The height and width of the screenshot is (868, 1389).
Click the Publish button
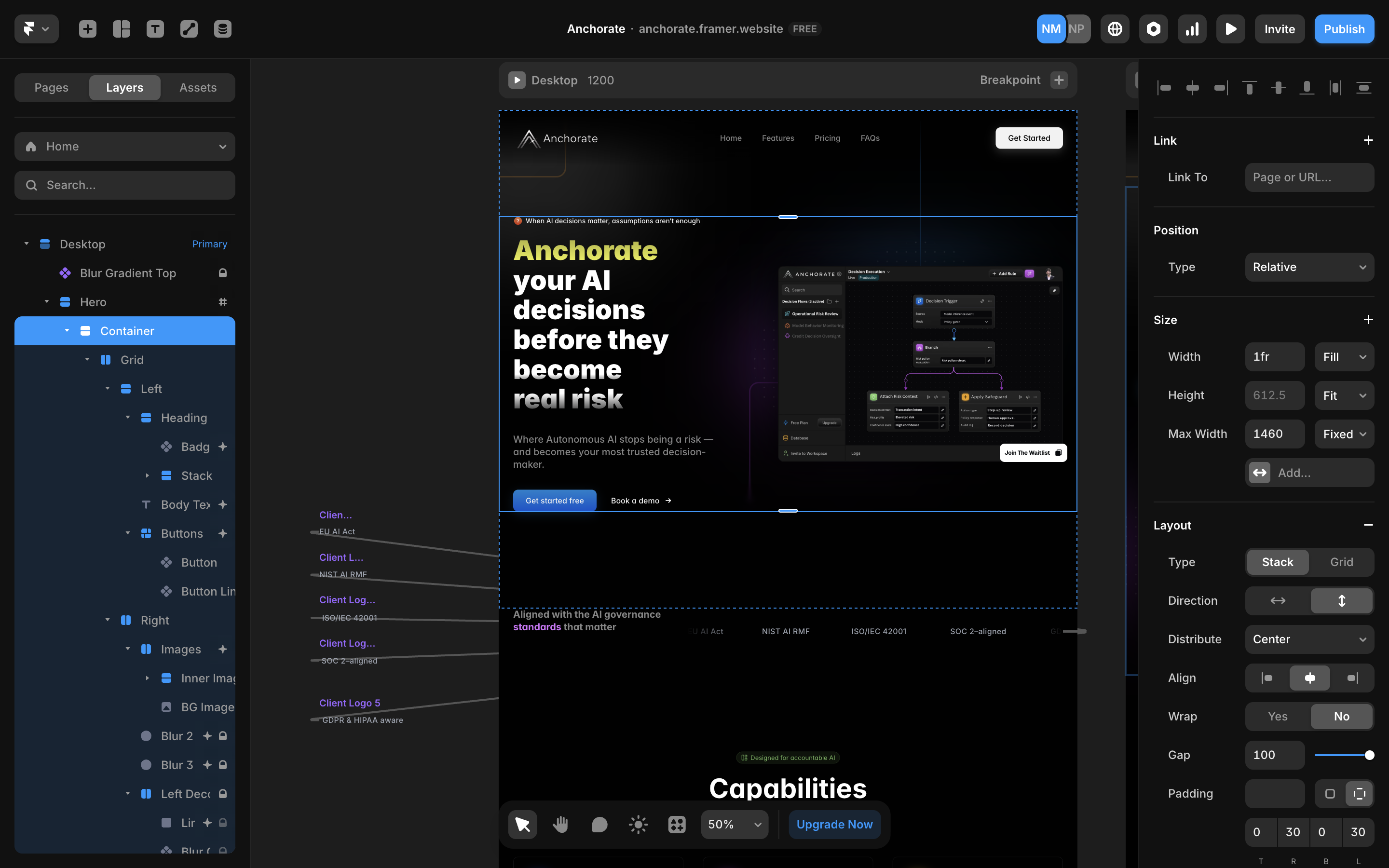click(x=1344, y=29)
